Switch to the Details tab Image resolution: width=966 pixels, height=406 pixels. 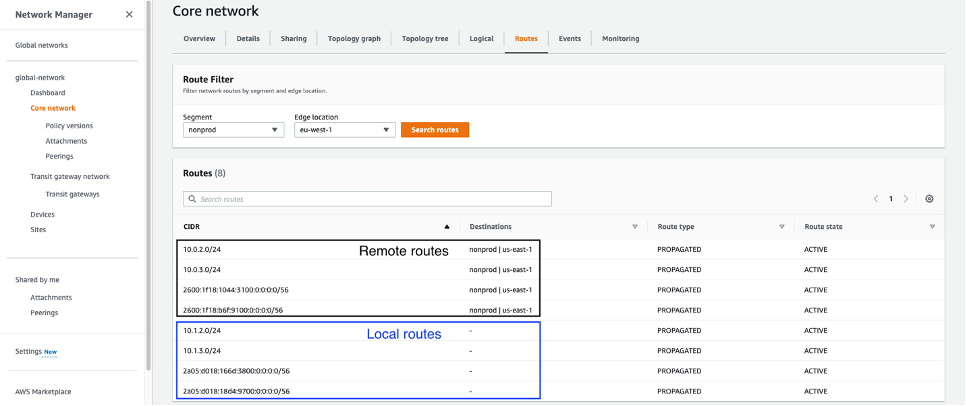(x=248, y=38)
